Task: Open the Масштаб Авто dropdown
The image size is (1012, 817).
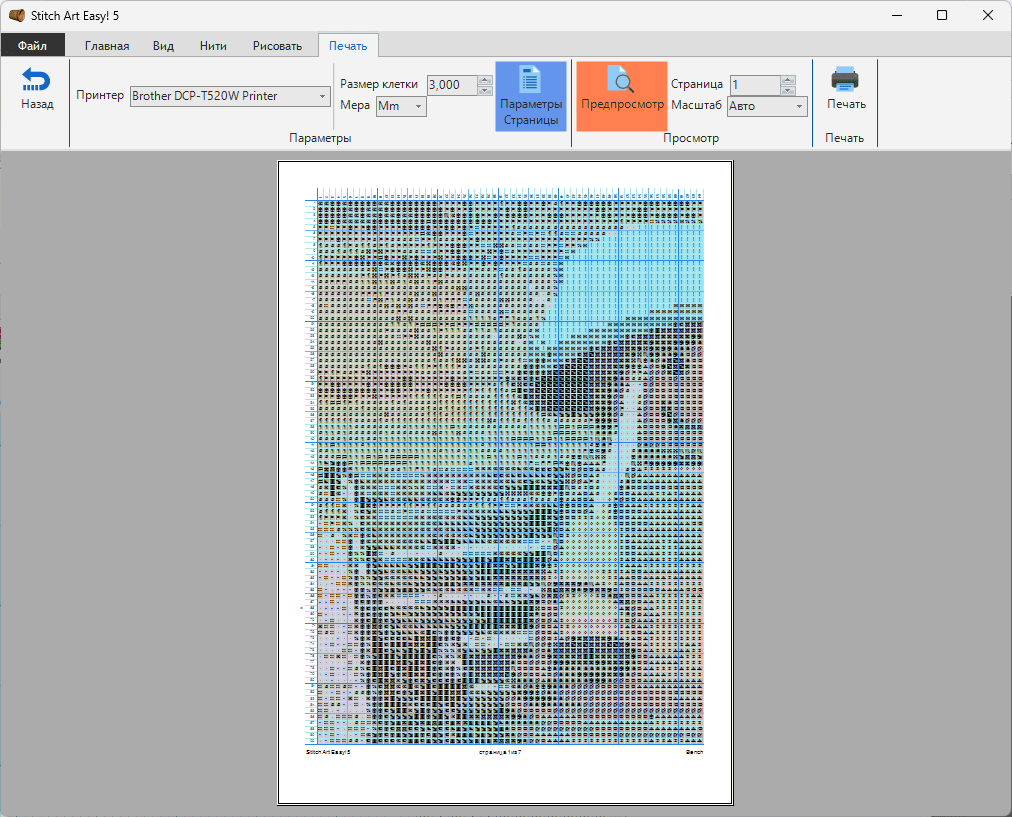Action: pos(767,106)
